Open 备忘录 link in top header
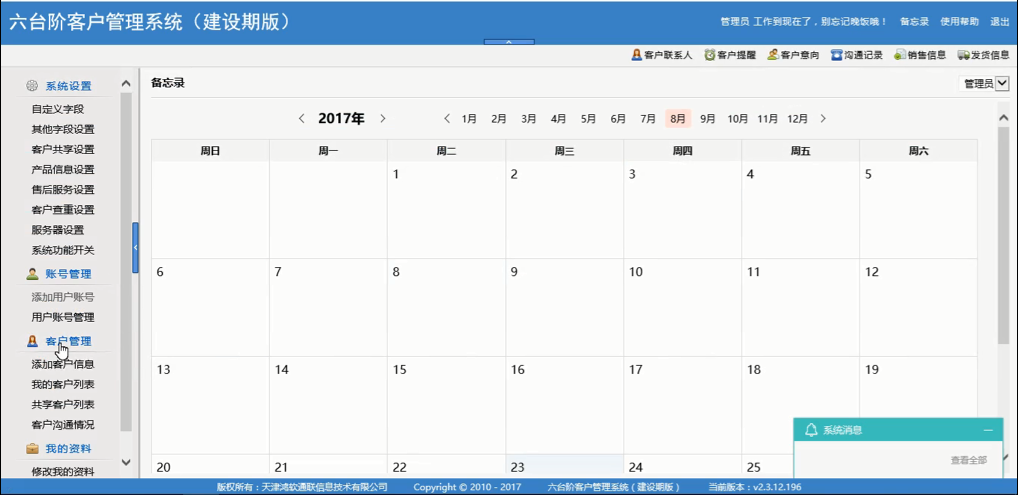The width and height of the screenshot is (1018, 495). (914, 21)
